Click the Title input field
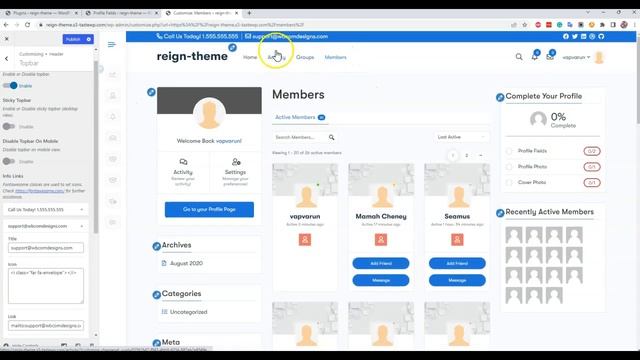This screenshot has height=360, width=640. [46, 248]
